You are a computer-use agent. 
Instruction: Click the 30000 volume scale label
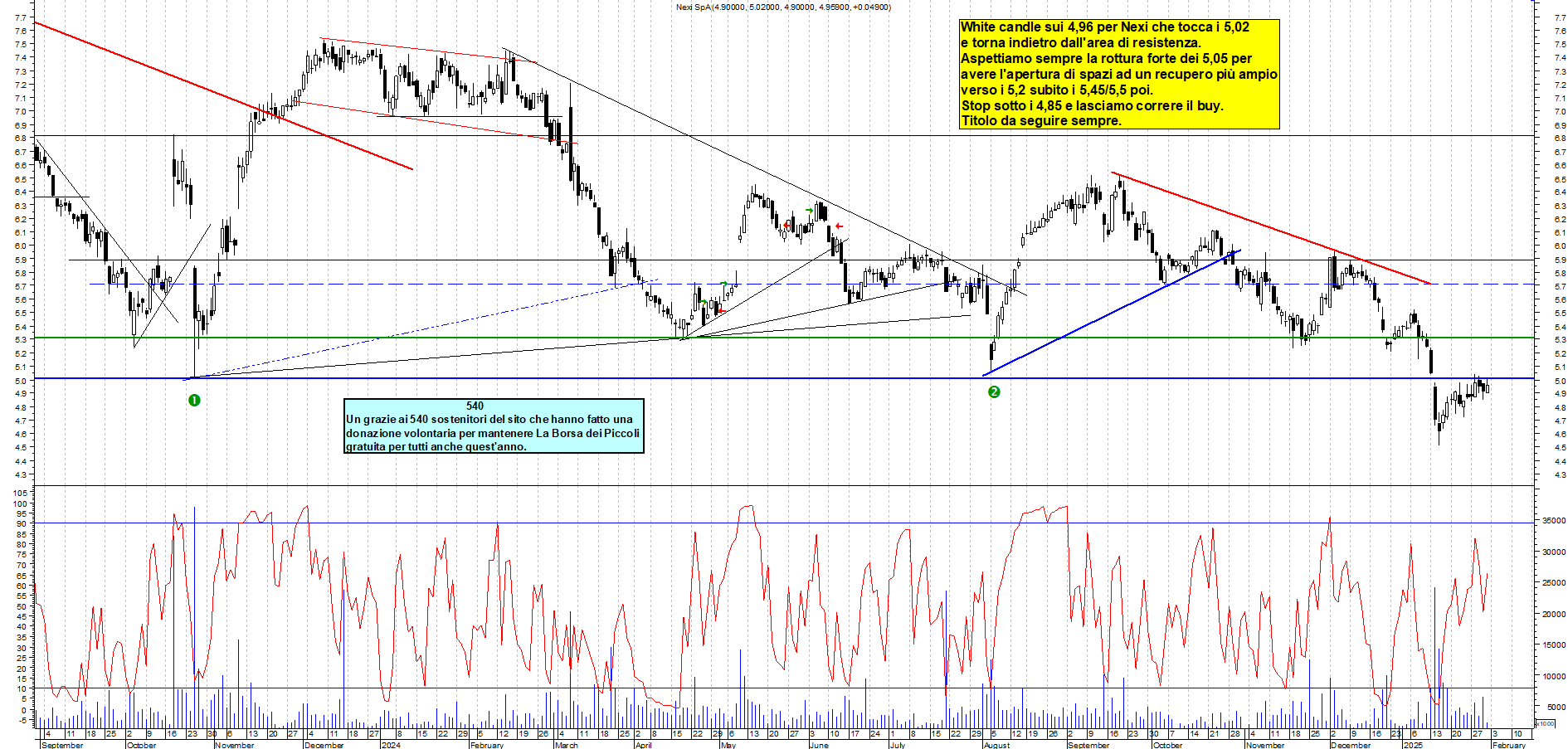(x=1554, y=552)
